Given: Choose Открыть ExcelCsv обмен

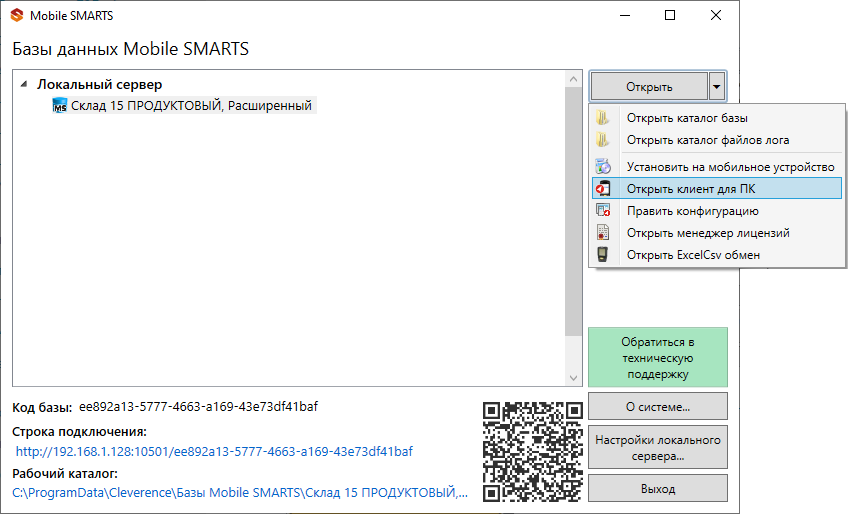Looking at the screenshot, I should coord(716,255).
